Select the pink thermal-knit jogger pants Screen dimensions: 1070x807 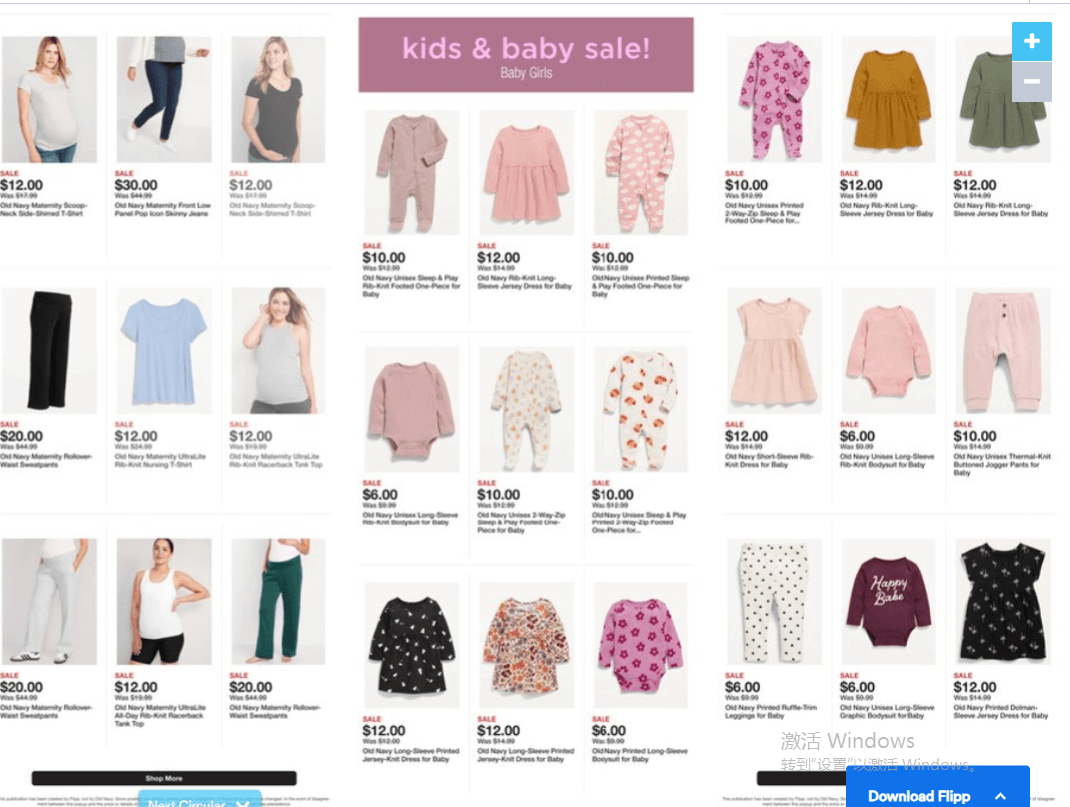tap(1002, 351)
